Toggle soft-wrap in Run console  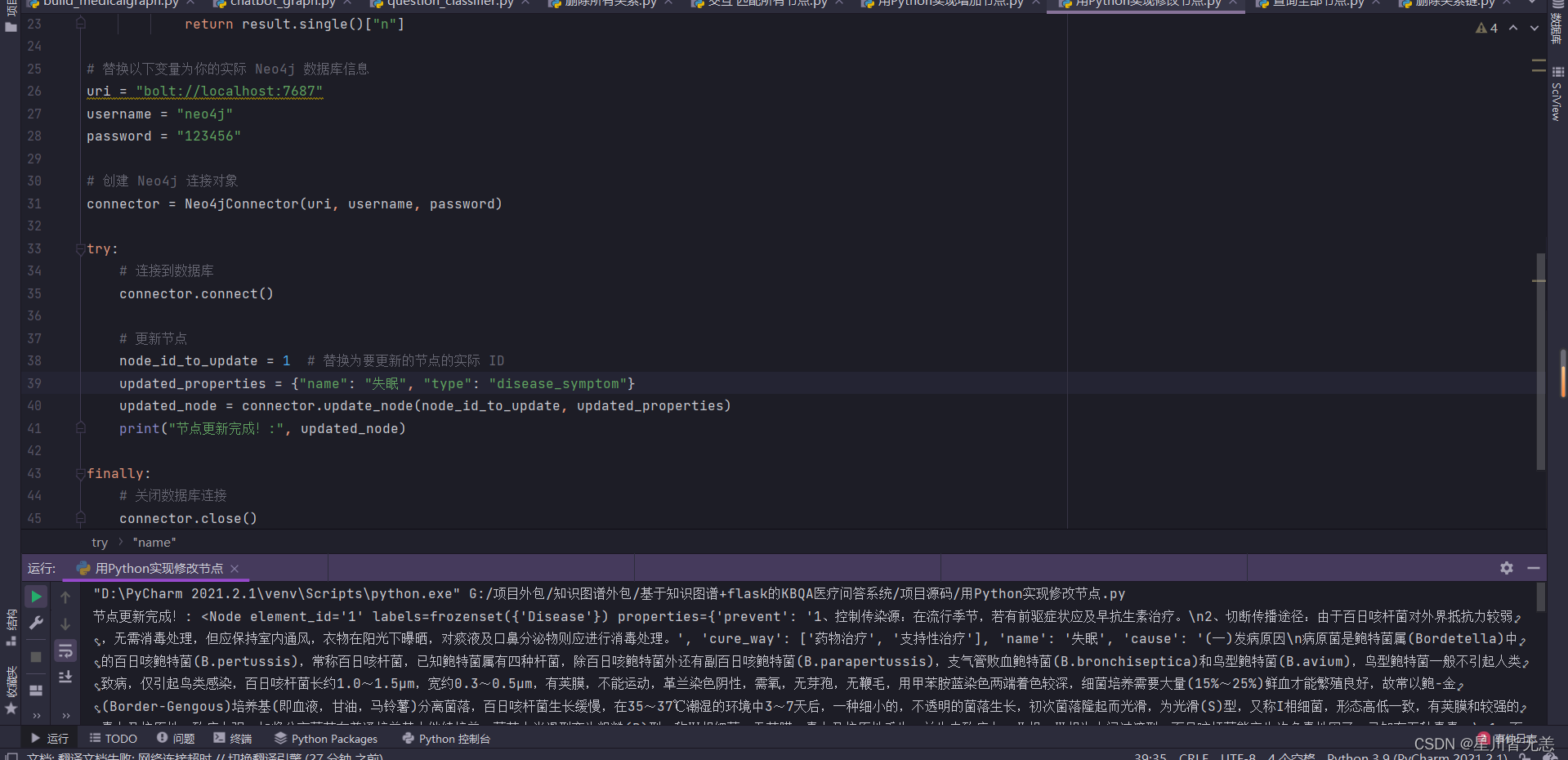tap(65, 650)
